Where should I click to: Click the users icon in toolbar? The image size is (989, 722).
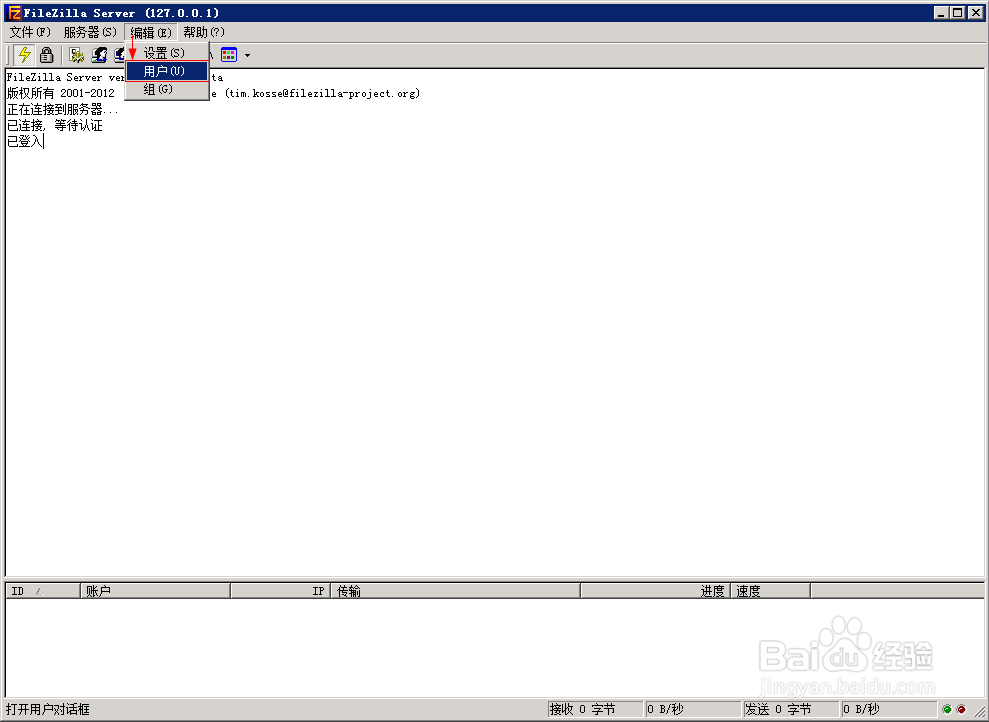(x=99, y=55)
